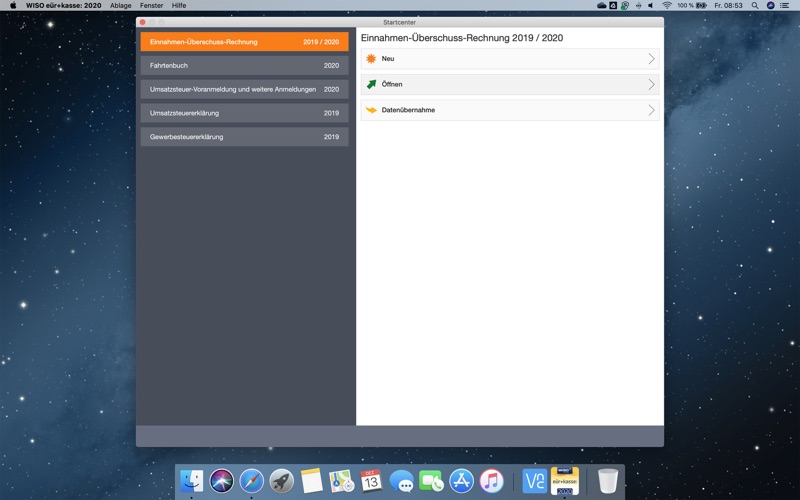Click the yellow arrow icon beside Datenübernahme
800x500 pixels.
click(x=371, y=110)
